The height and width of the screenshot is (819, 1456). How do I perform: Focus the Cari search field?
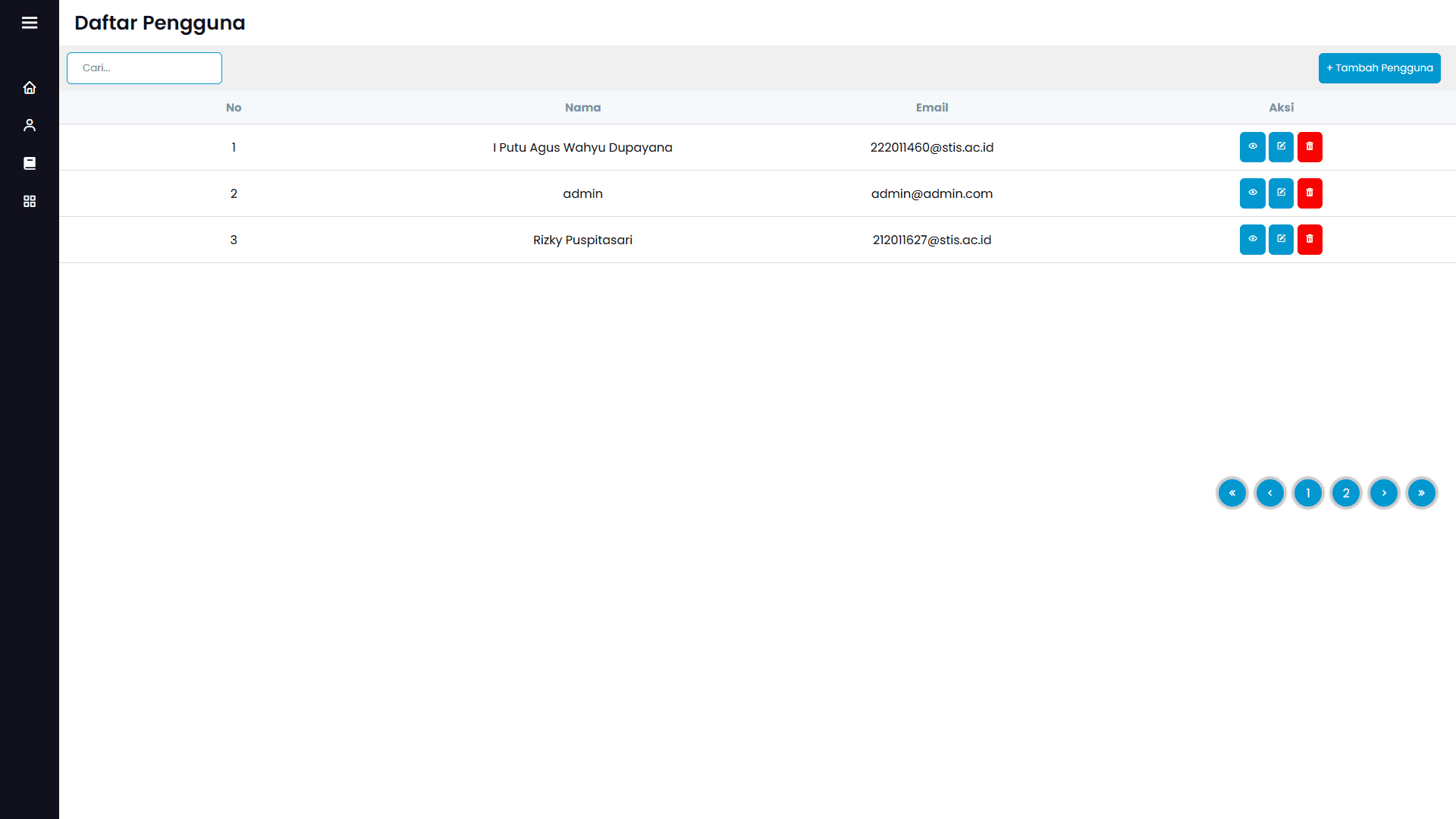tap(144, 68)
